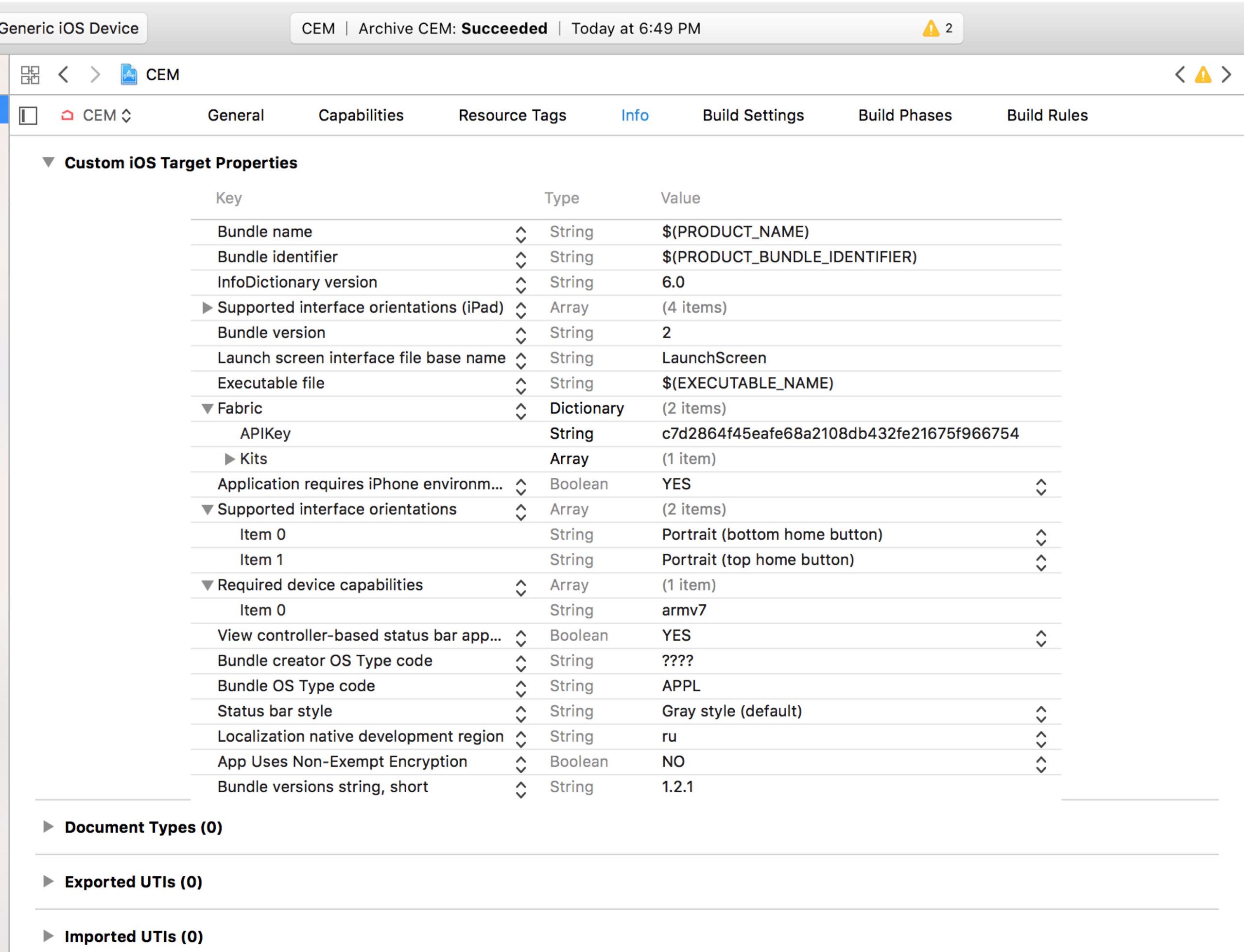The height and width of the screenshot is (952, 1244).
Task: Collapse the Fabric dictionary row
Action: tap(207, 408)
